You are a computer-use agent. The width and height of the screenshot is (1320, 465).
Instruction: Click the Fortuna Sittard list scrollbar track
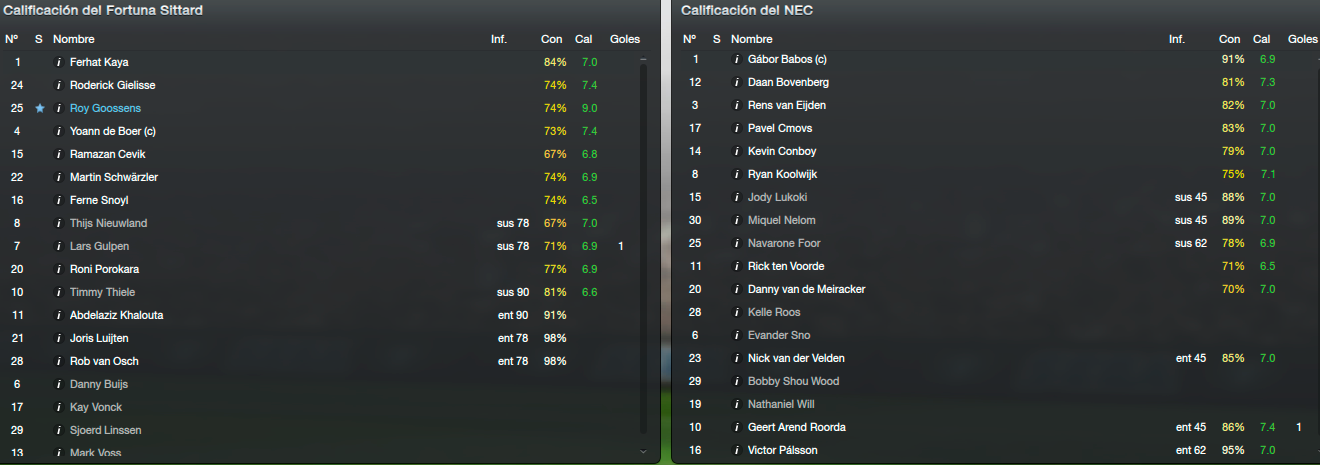coord(643,250)
